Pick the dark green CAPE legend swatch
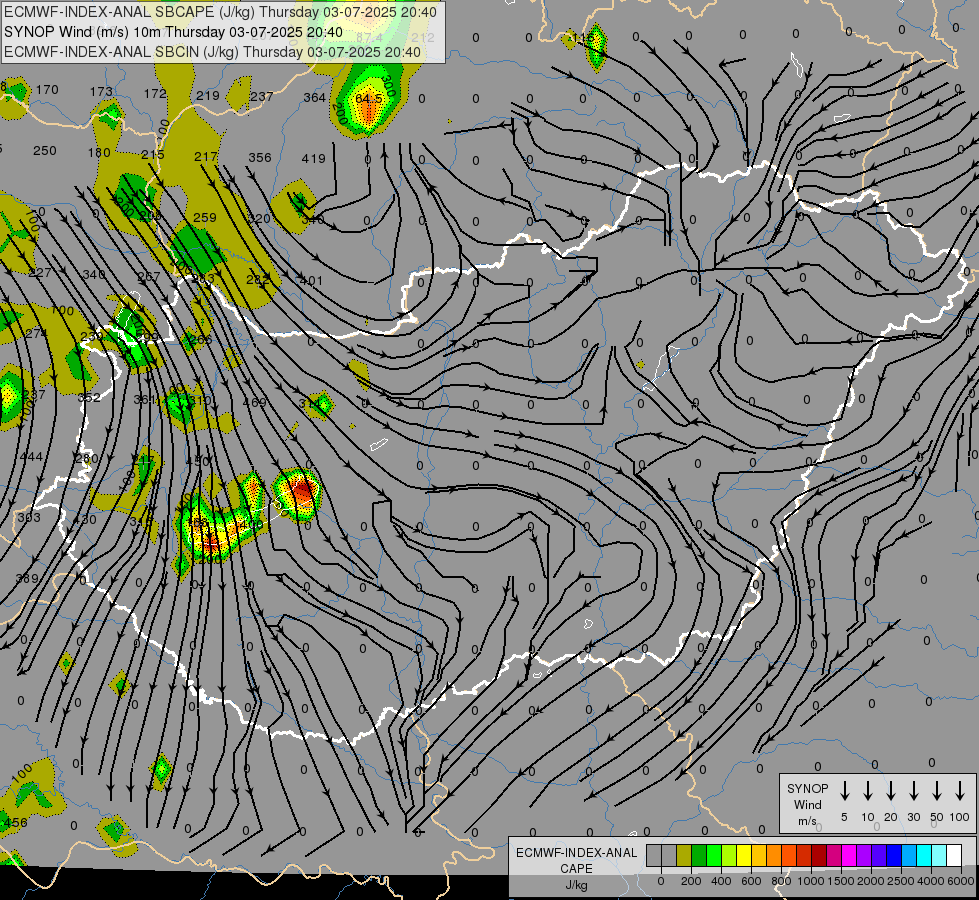The image size is (979, 900). (699, 855)
